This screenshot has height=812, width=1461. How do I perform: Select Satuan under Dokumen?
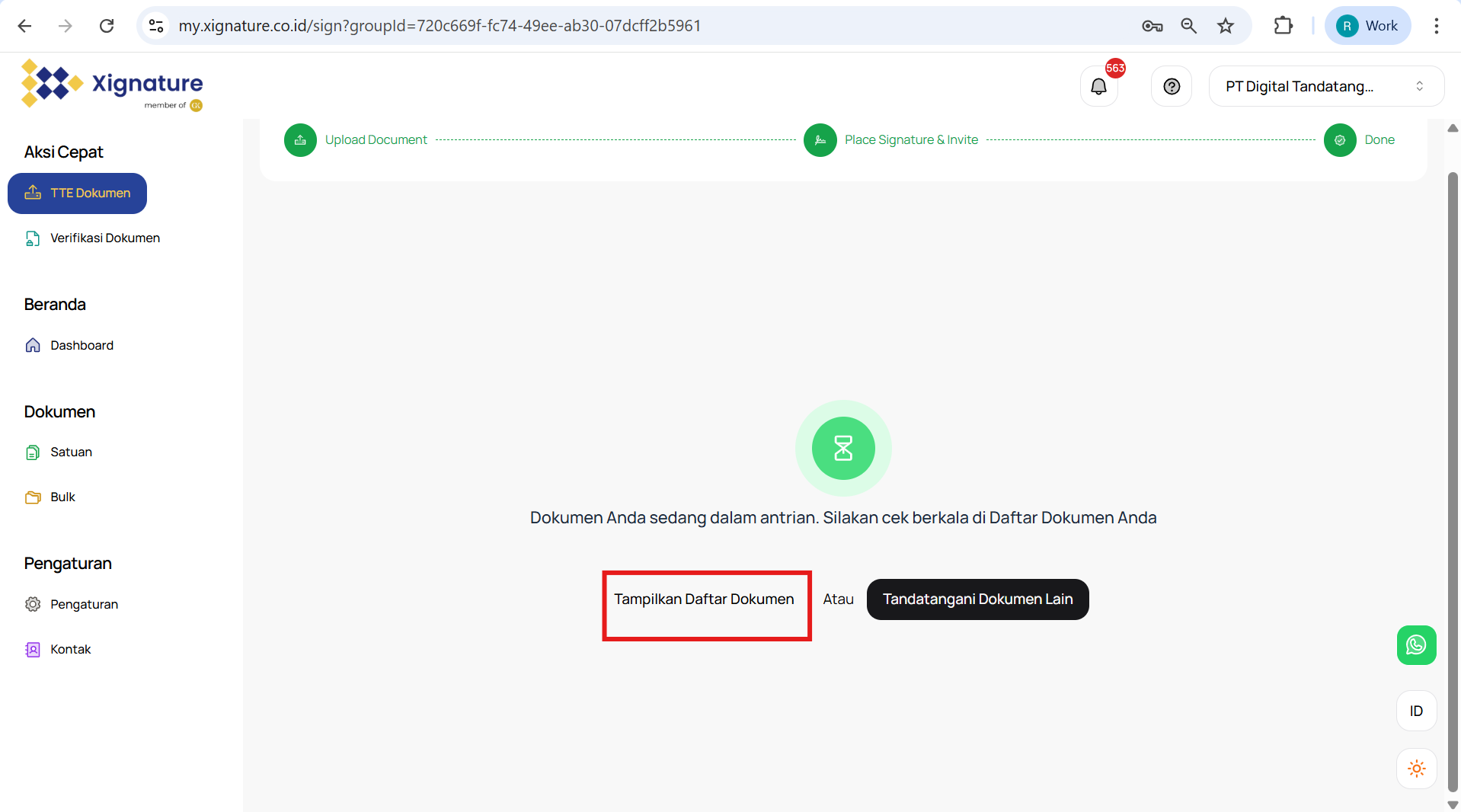click(x=71, y=452)
